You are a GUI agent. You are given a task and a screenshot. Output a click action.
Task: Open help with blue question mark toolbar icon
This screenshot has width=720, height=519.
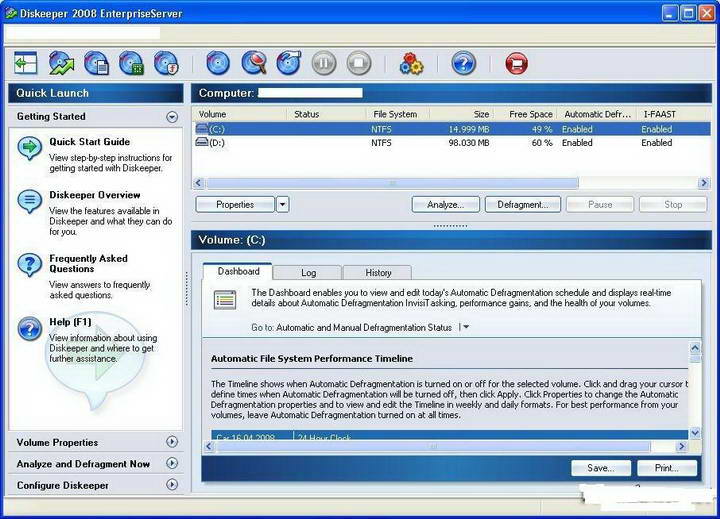464,63
